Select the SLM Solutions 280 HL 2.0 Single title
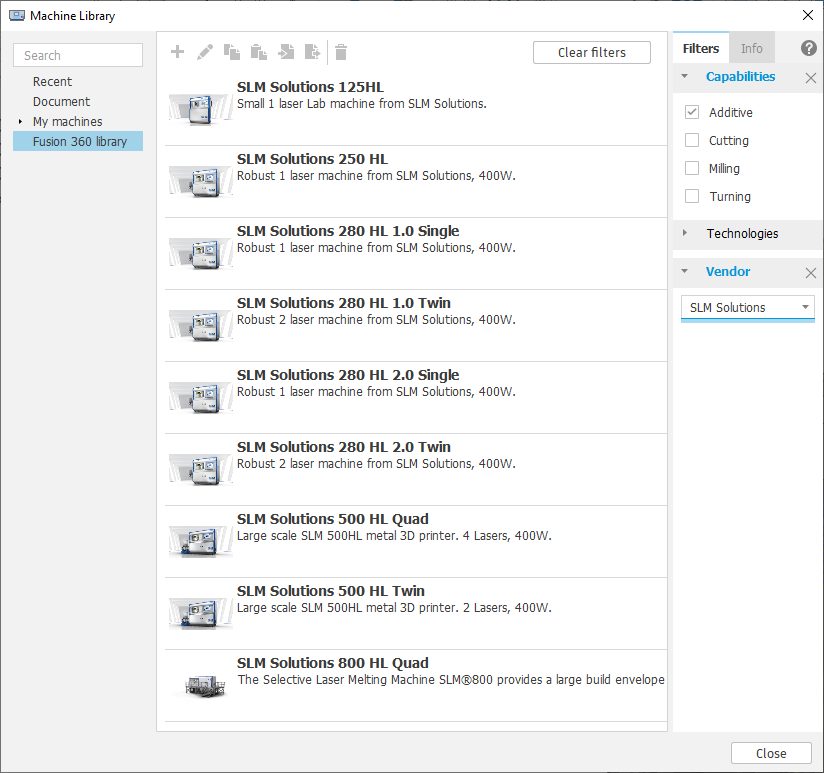Image resolution: width=824 pixels, height=773 pixels. coord(348,375)
